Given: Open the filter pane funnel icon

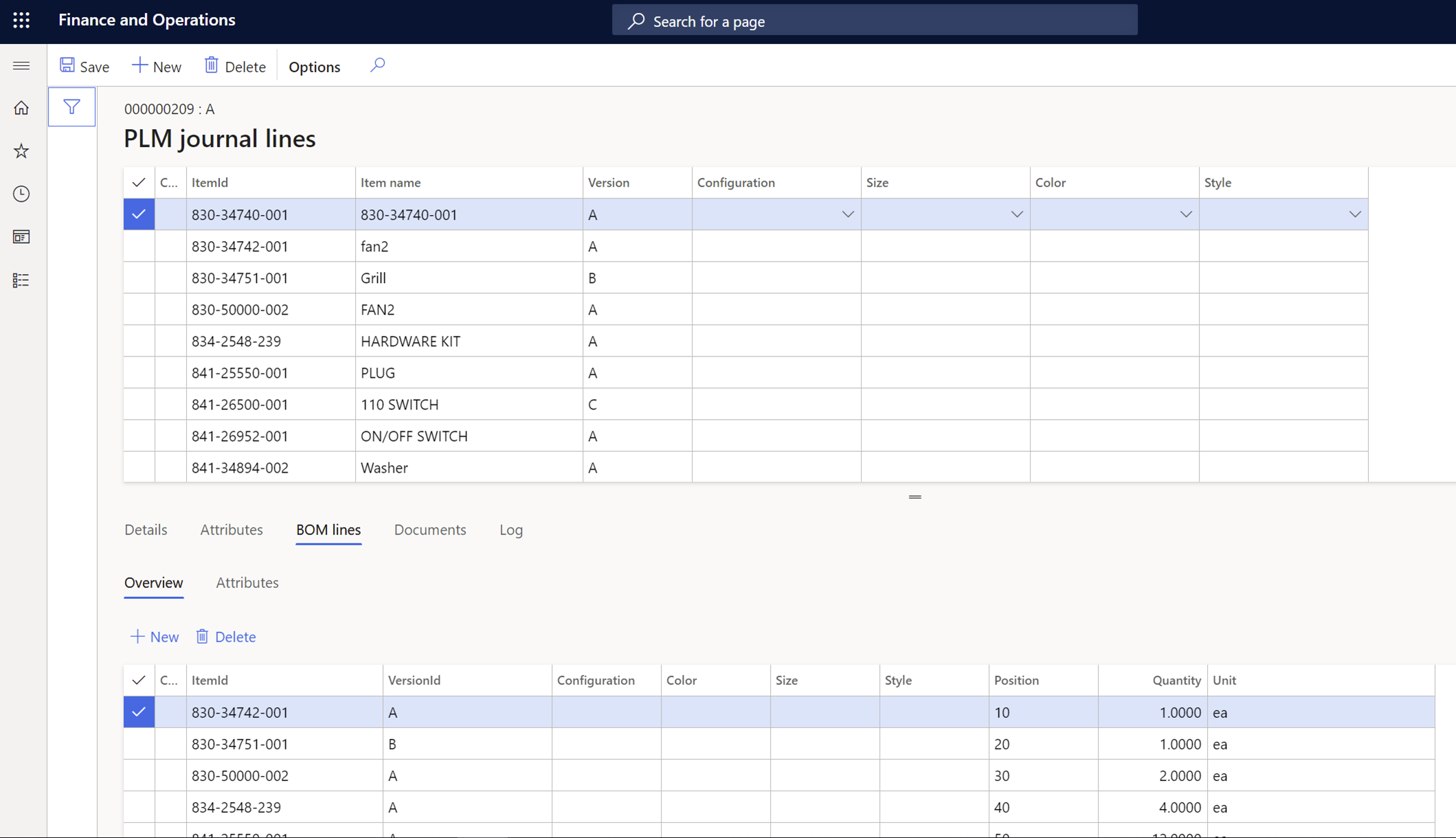Looking at the screenshot, I should click(71, 106).
